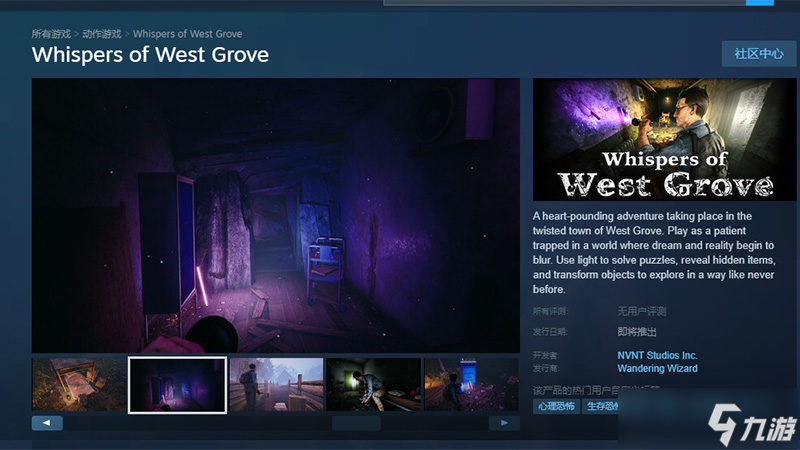Click the 心理恐怖 tag
Image resolution: width=800 pixels, height=450 pixels.
click(554, 406)
